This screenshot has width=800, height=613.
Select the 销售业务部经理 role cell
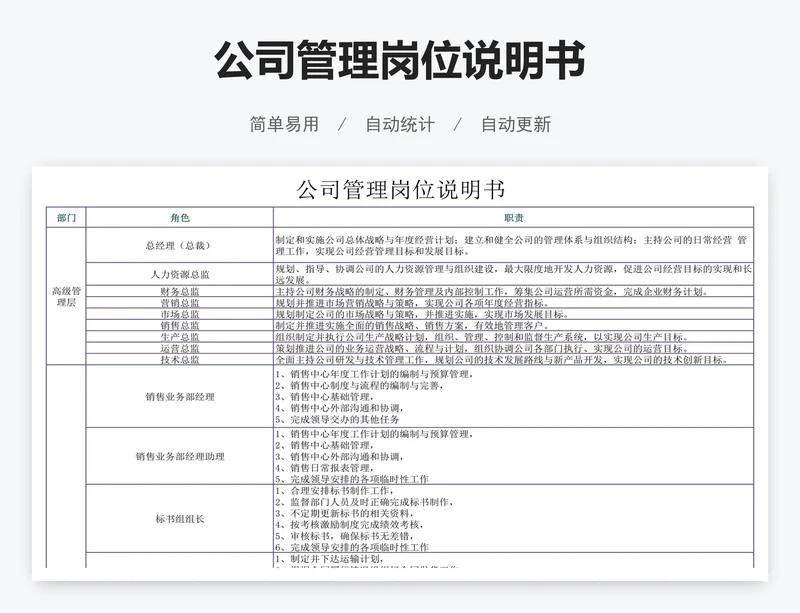(180, 397)
